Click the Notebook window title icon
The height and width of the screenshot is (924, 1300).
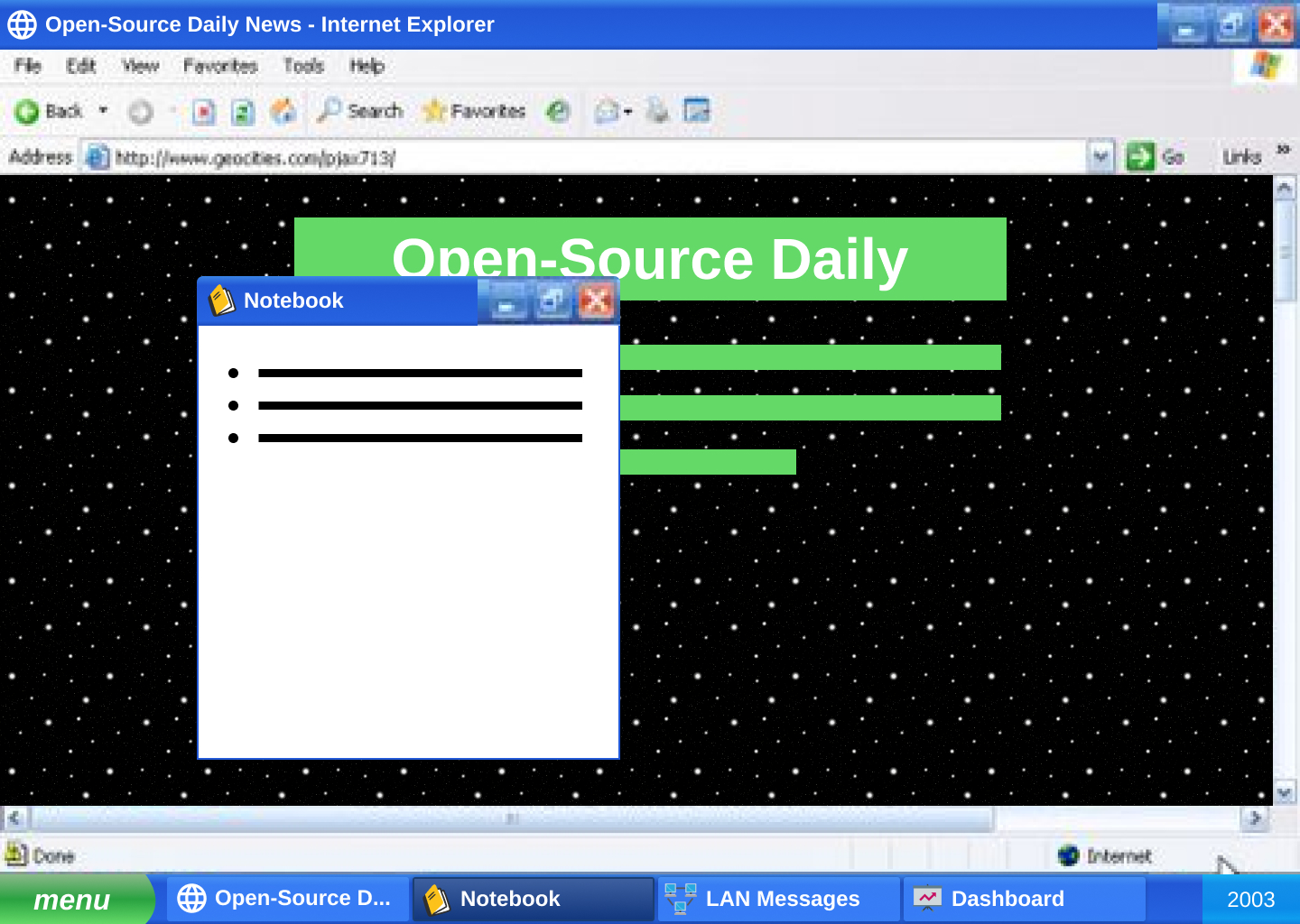pos(221,300)
